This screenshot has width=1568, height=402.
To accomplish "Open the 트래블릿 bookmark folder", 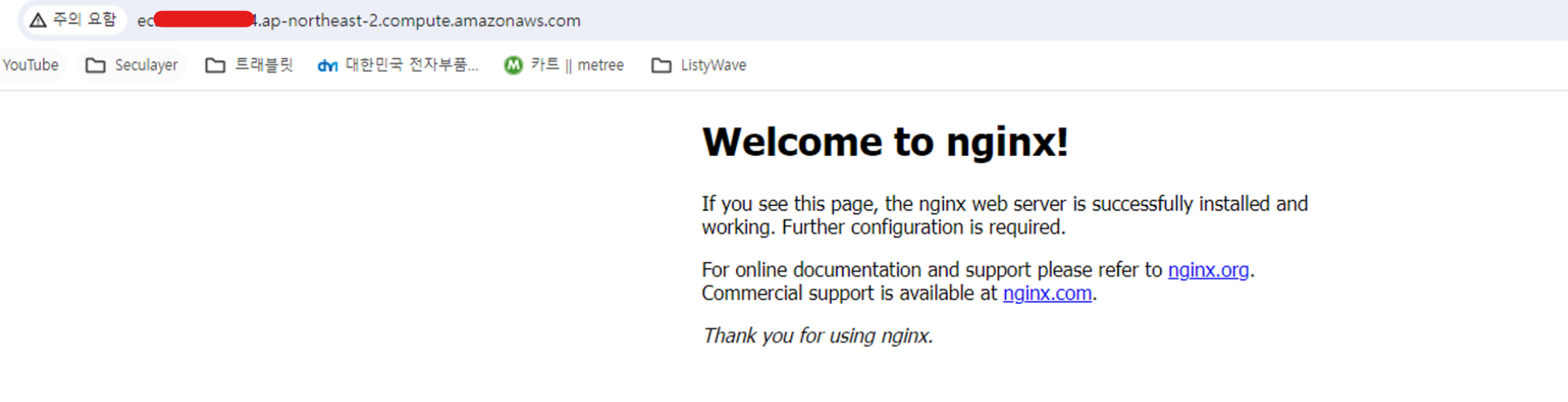I will click(x=249, y=65).
